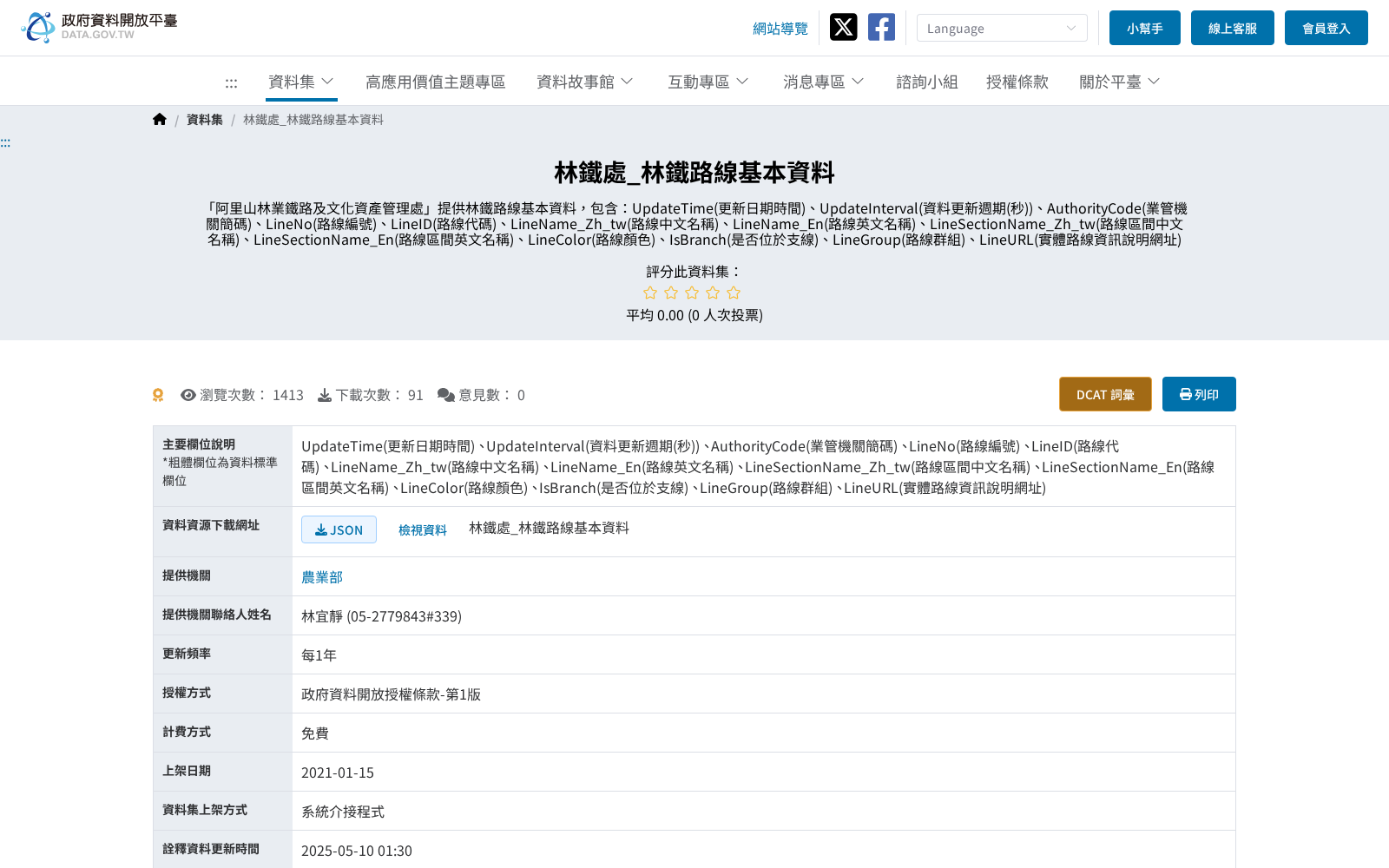Go to home via breadcrumb house icon
This screenshot has width=1389, height=868.
point(160,120)
